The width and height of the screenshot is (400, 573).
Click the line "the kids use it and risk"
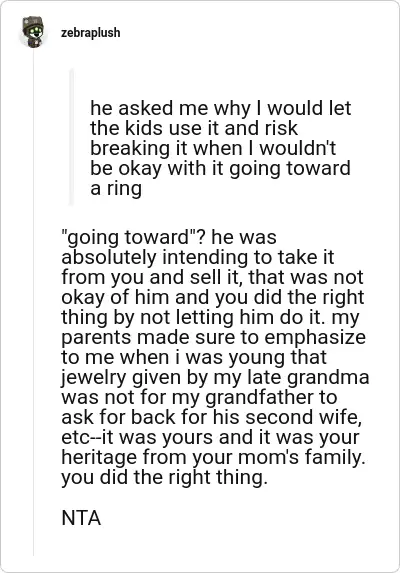coord(194,128)
